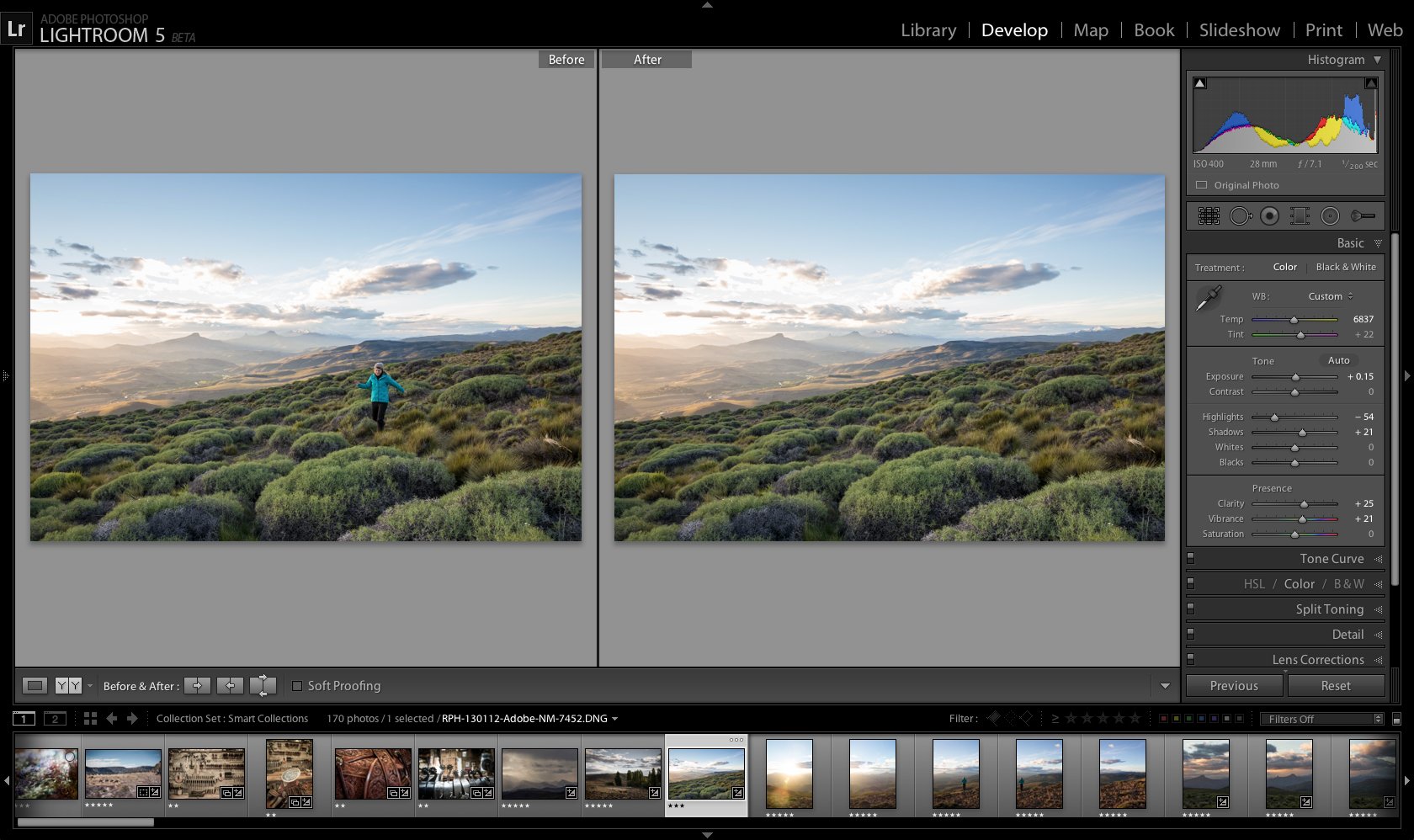
Task: Switch to the Library module
Action: (928, 29)
